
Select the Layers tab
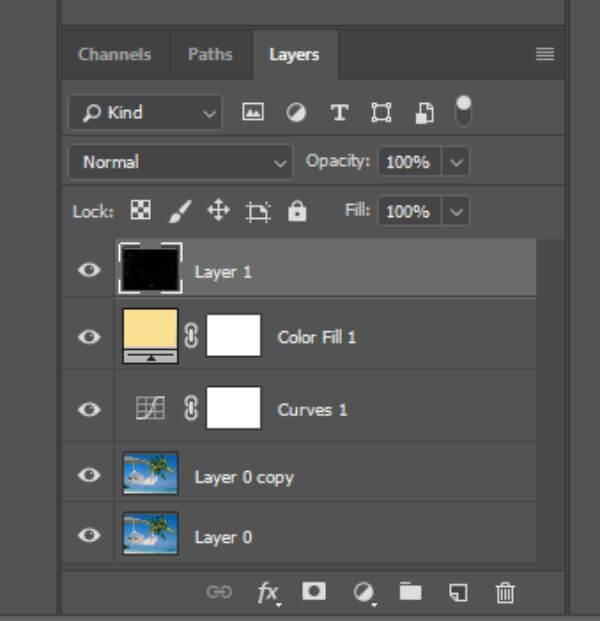coord(294,55)
